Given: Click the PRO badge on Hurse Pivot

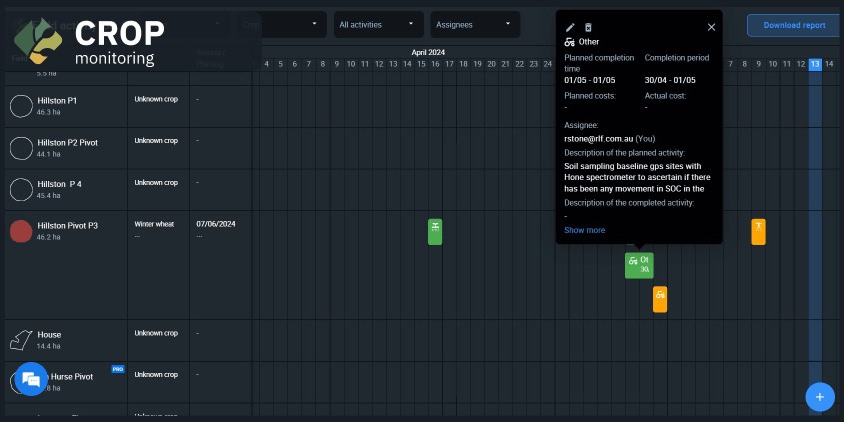Looking at the screenshot, I should [118, 369].
